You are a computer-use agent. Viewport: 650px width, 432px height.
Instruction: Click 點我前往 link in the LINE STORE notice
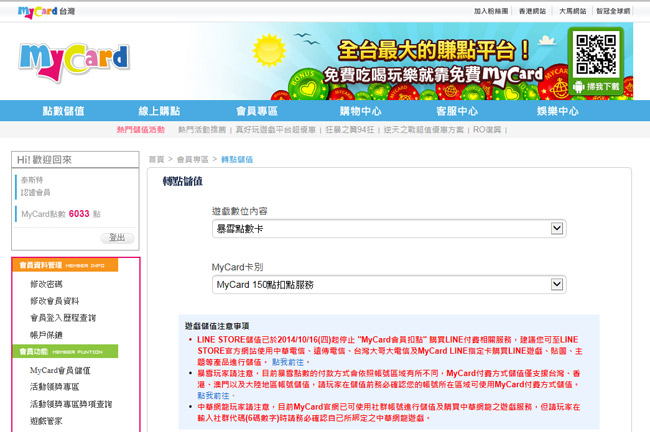[x=288, y=362]
